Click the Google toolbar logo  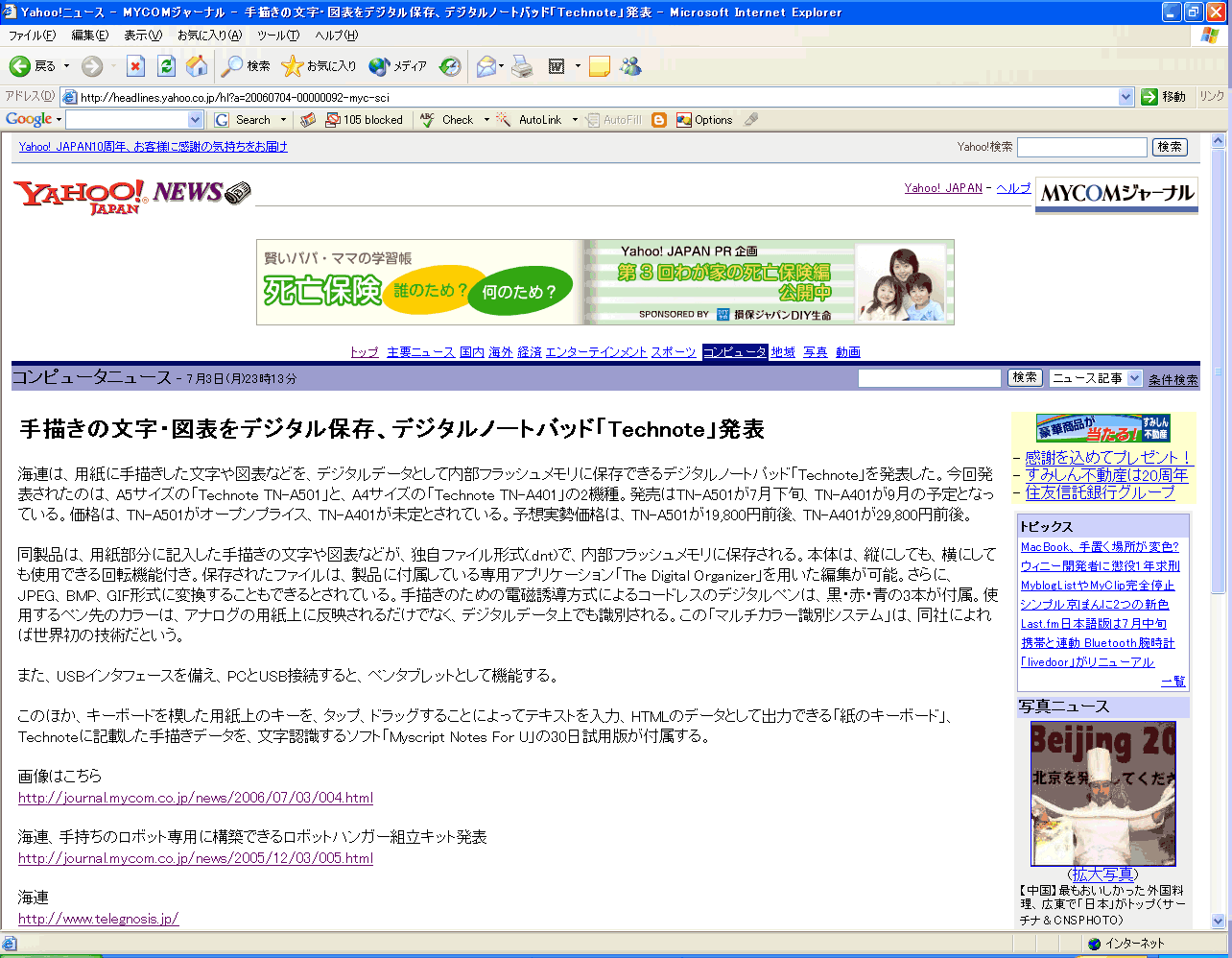point(29,120)
